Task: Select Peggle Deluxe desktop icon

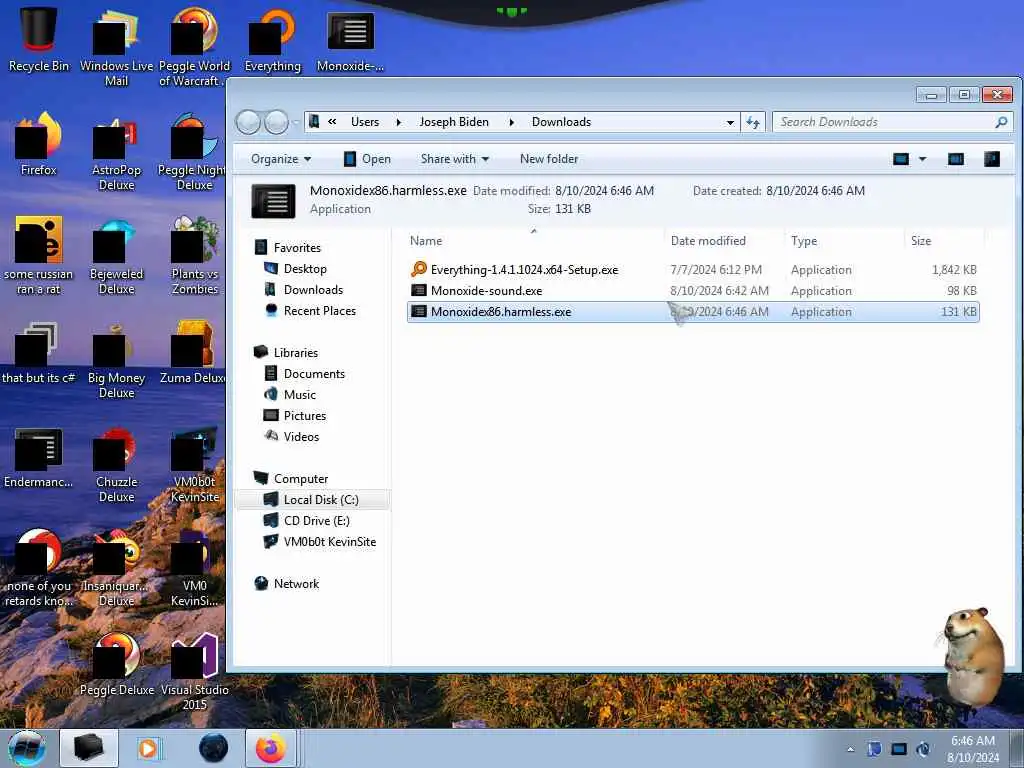Action: tap(116, 665)
